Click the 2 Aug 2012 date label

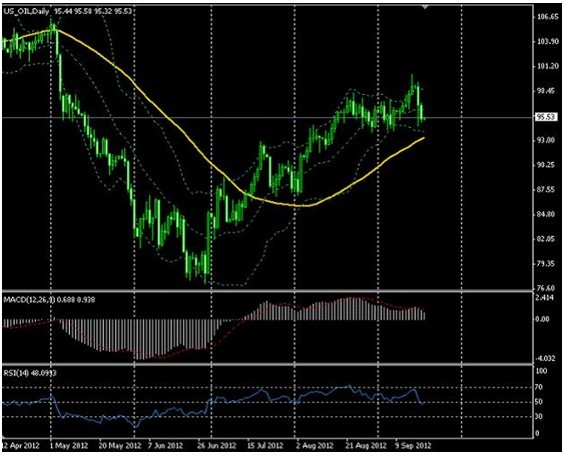[x=314, y=446]
